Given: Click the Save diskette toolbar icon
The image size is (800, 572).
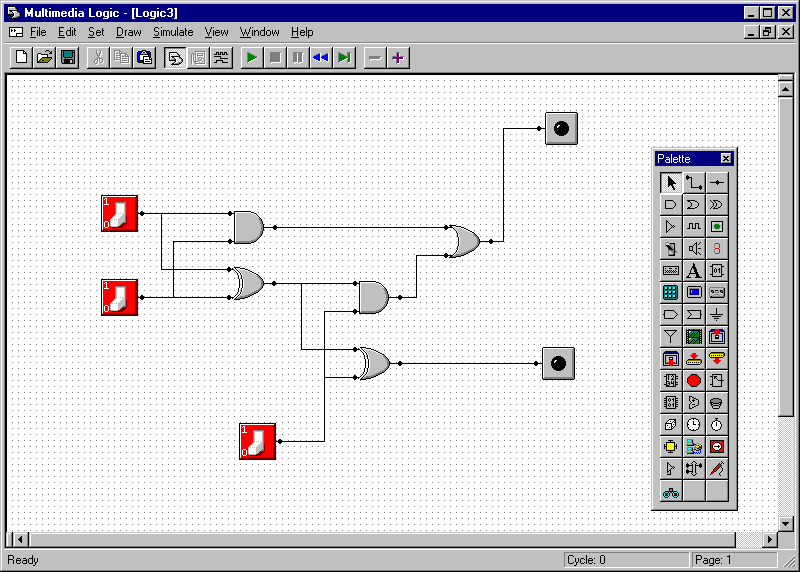Looking at the screenshot, I should (68, 57).
